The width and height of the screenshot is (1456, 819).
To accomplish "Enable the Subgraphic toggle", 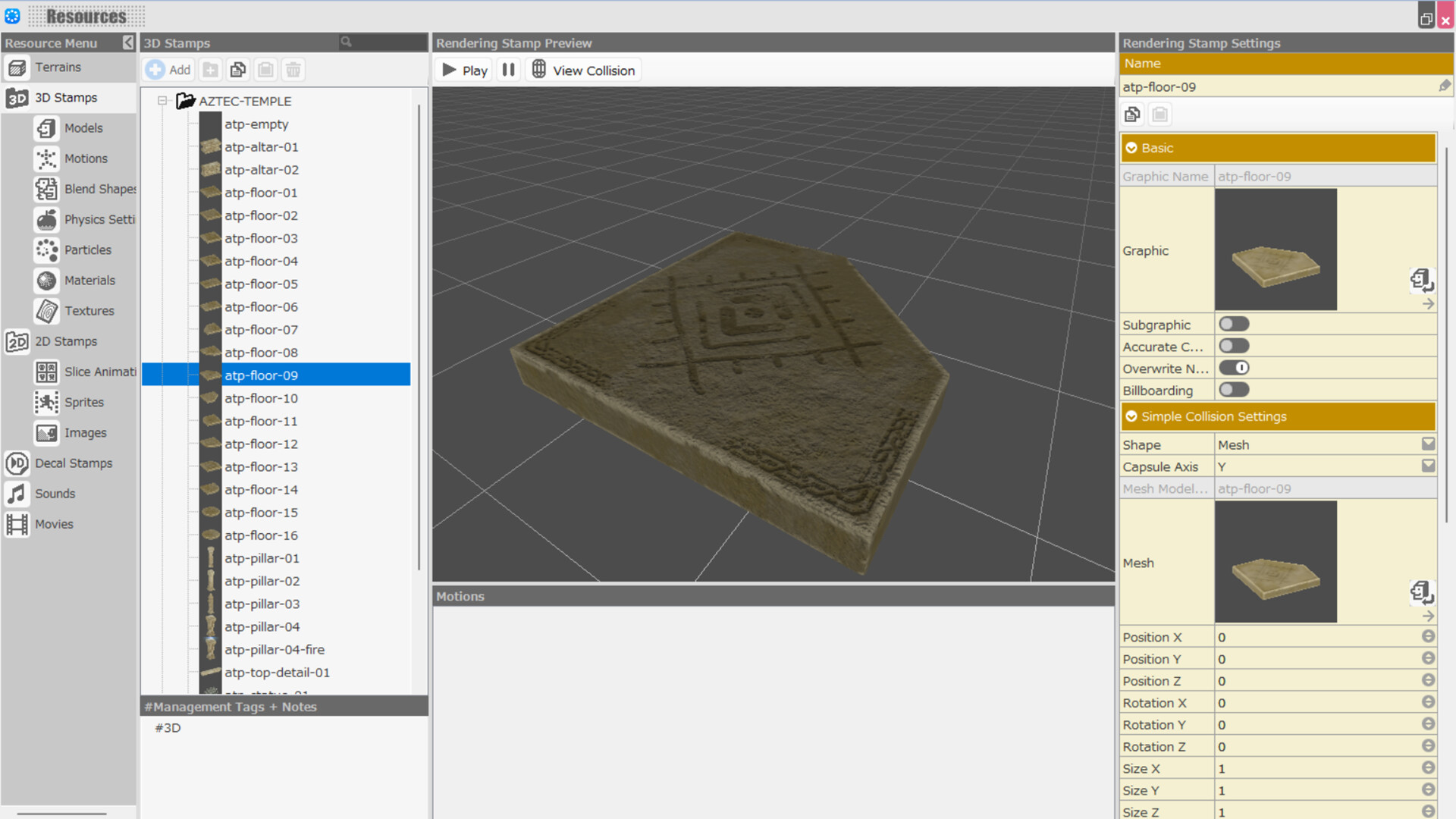I will (x=1233, y=324).
